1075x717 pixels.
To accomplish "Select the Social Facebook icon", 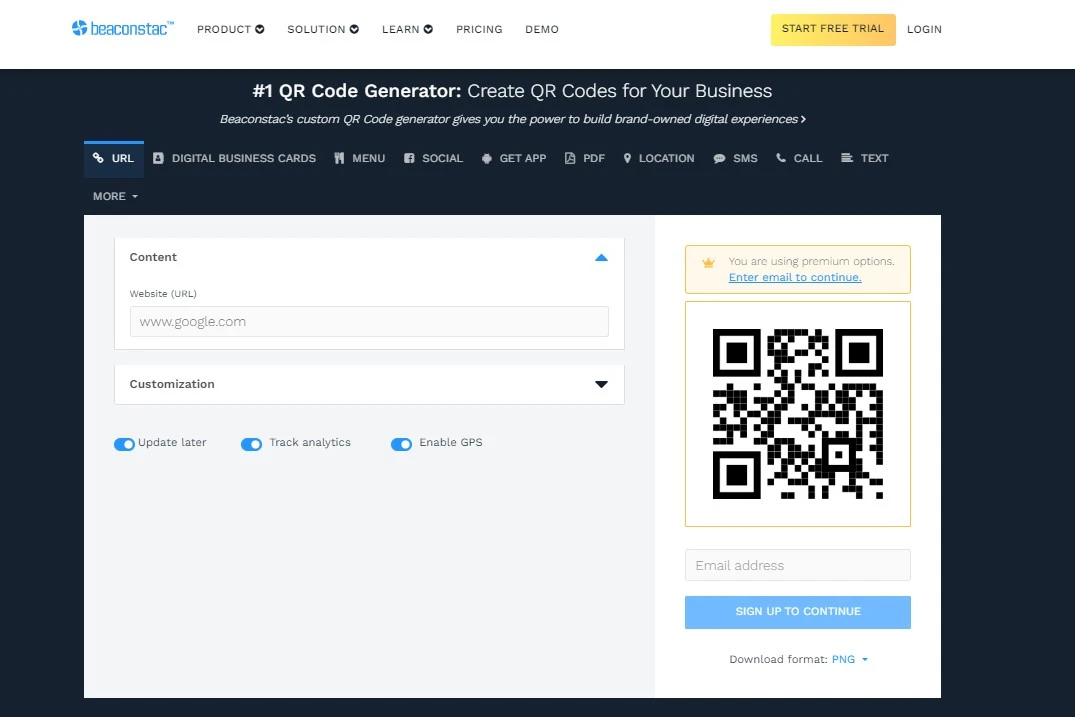I will 409,158.
